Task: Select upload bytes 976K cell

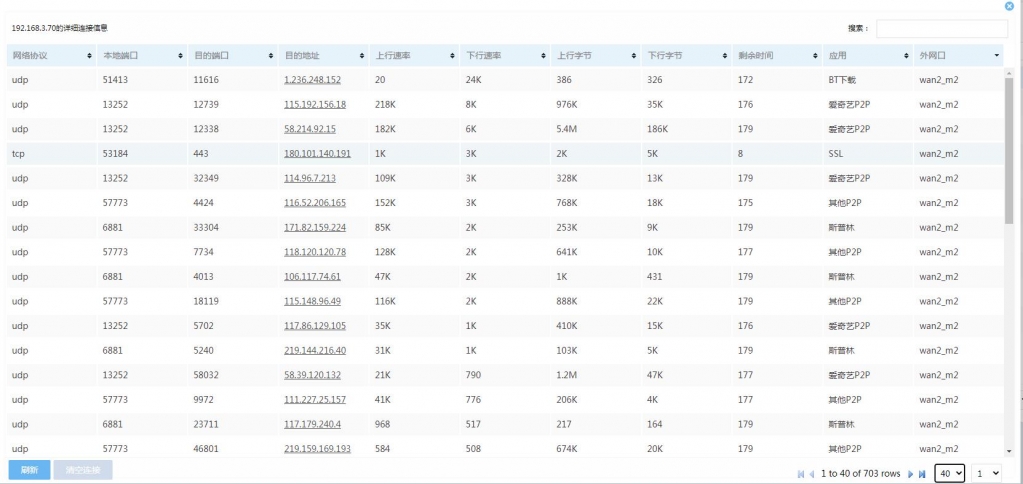Action: point(595,104)
